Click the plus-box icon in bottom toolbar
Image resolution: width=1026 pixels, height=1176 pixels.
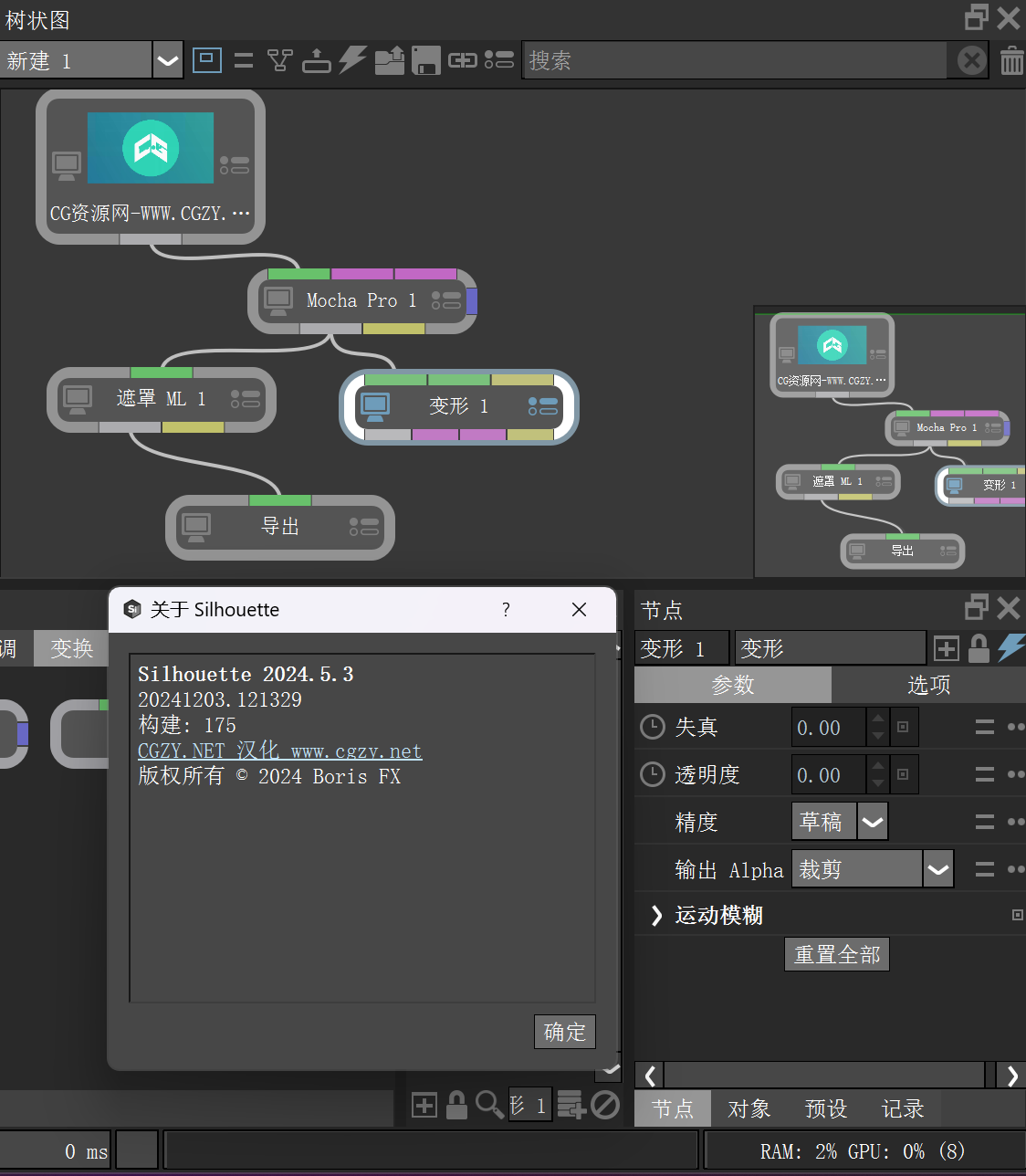(424, 1106)
